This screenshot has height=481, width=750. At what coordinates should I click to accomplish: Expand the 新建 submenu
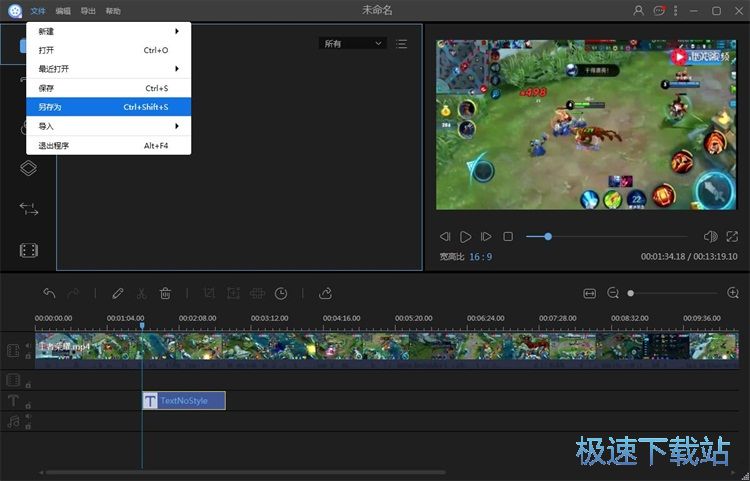(x=109, y=31)
